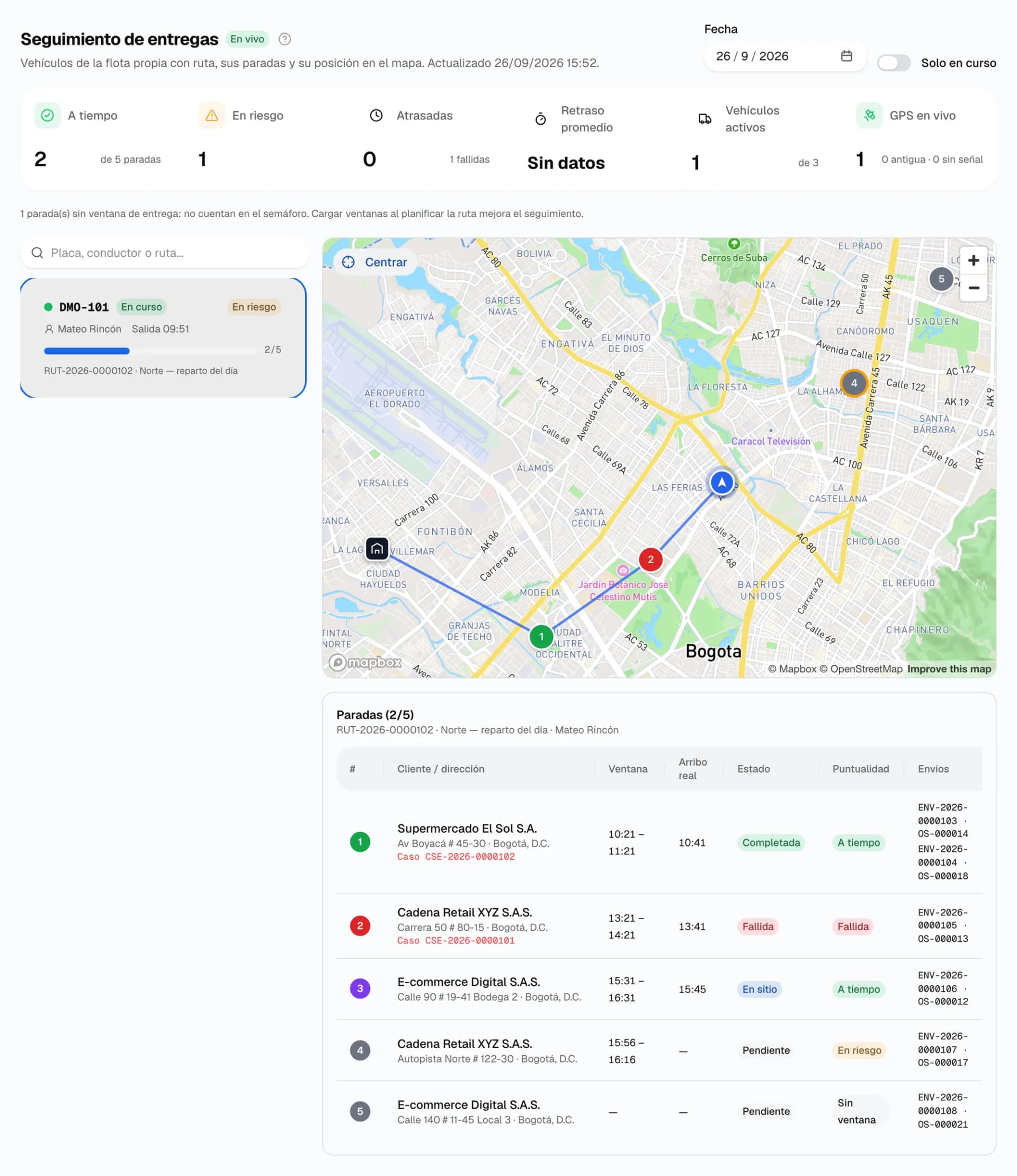The image size is (1017, 1176).
Task: Open case link CSE-2026-0000101
Action: click(456, 940)
